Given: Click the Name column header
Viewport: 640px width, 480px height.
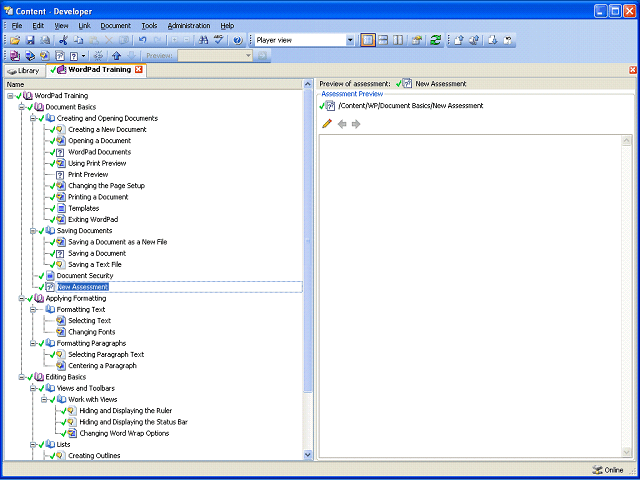Looking at the screenshot, I should point(153,84).
